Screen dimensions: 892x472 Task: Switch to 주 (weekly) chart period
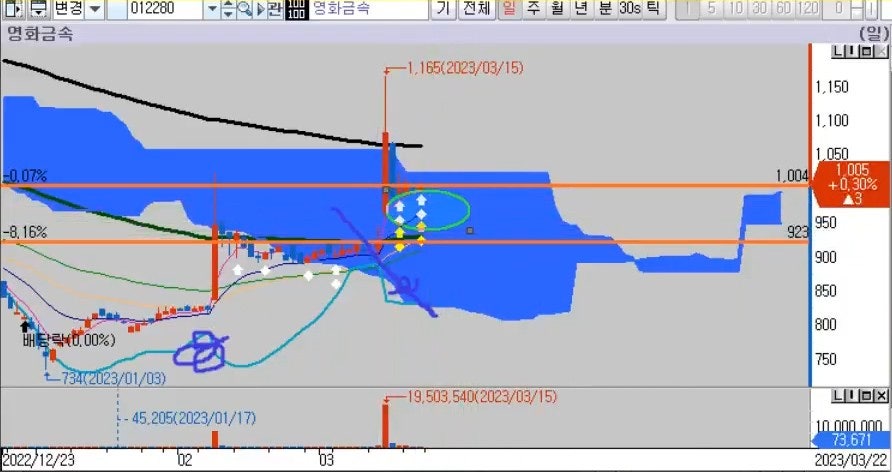pos(534,9)
